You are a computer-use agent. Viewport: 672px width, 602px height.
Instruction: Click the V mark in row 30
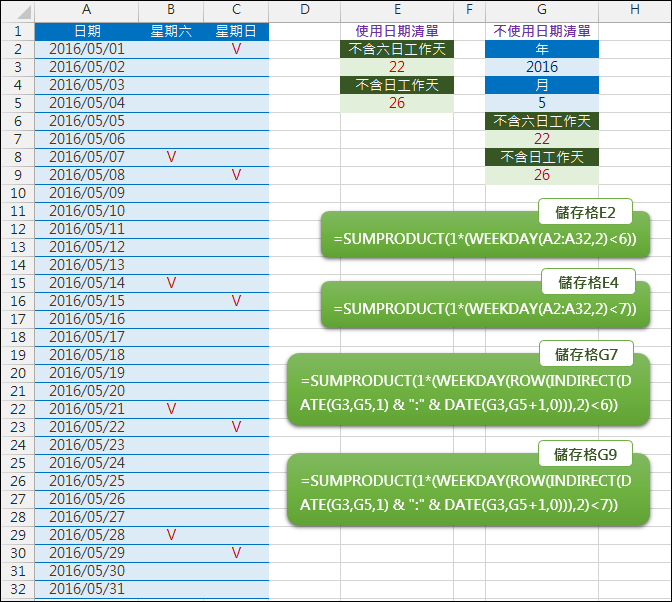(x=236, y=553)
